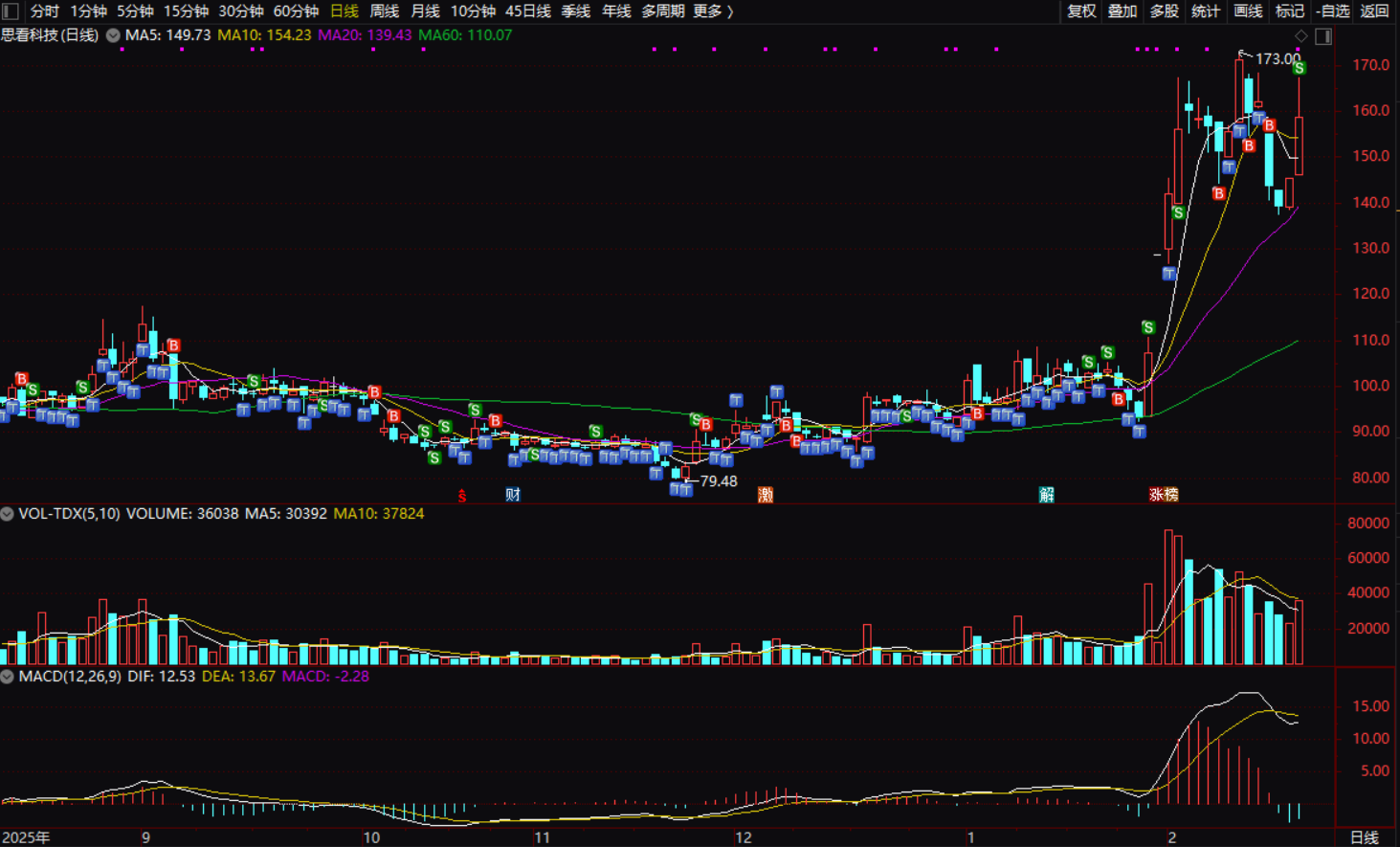This screenshot has width=1400, height=847.
Task: Toggle the right sidebar panel icon
Action: [x=1323, y=36]
